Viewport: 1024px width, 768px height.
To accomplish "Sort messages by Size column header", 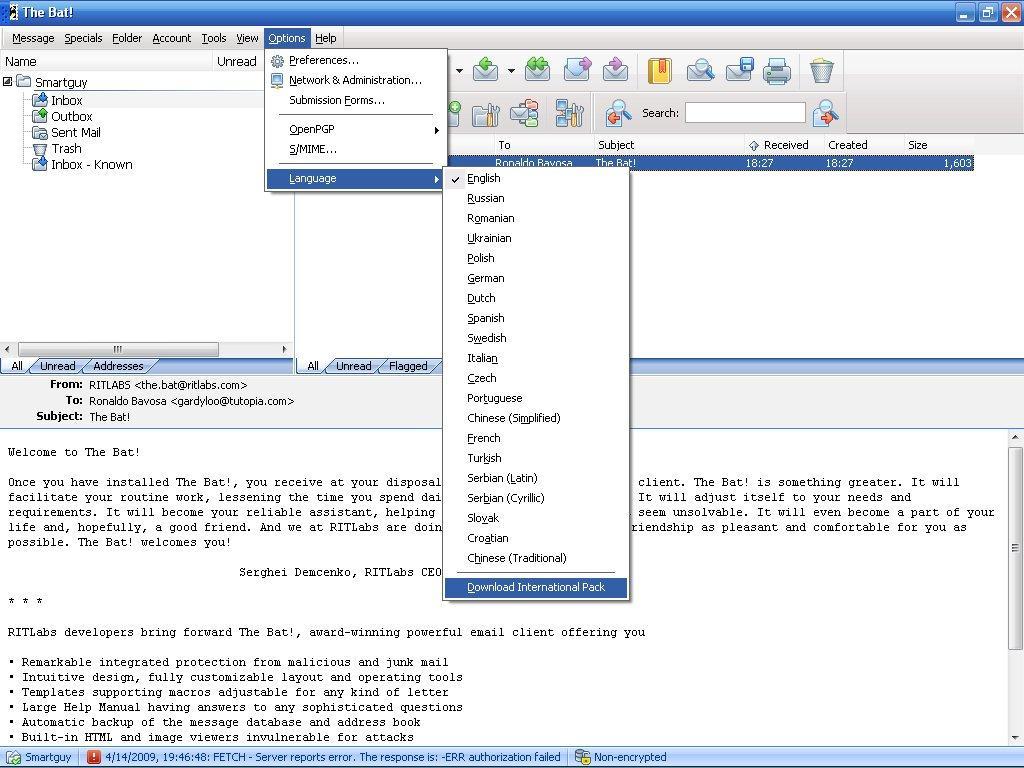I will [x=938, y=145].
